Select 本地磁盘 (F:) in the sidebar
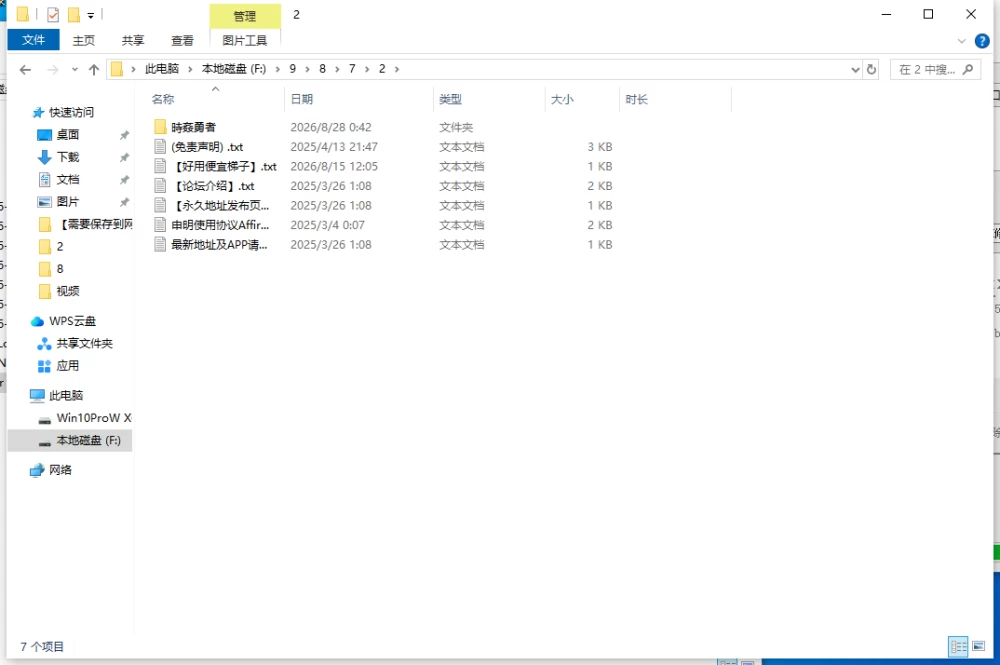Image resolution: width=1000 pixels, height=665 pixels. (70, 441)
